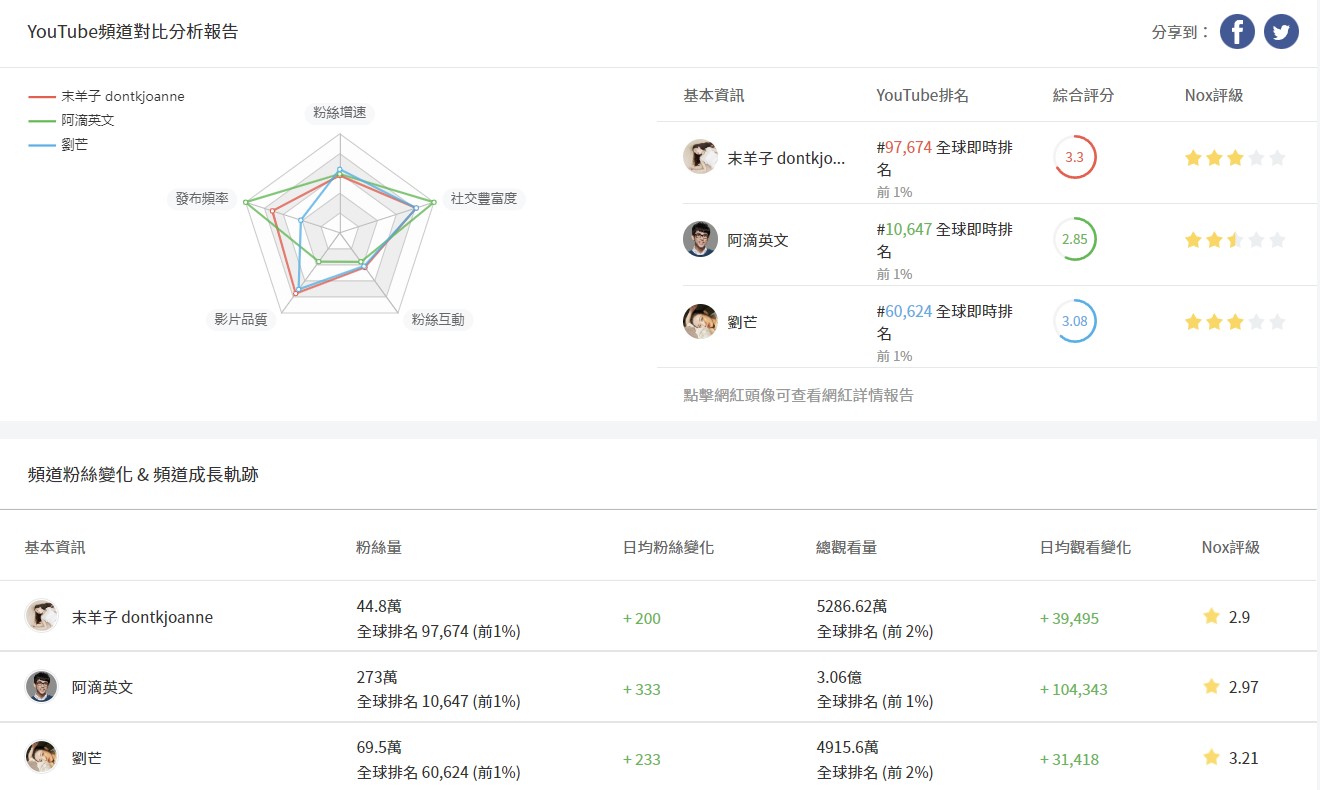Click the 2.85 score circle for 阿滴英文
This screenshot has width=1320, height=790.
coord(1075,239)
